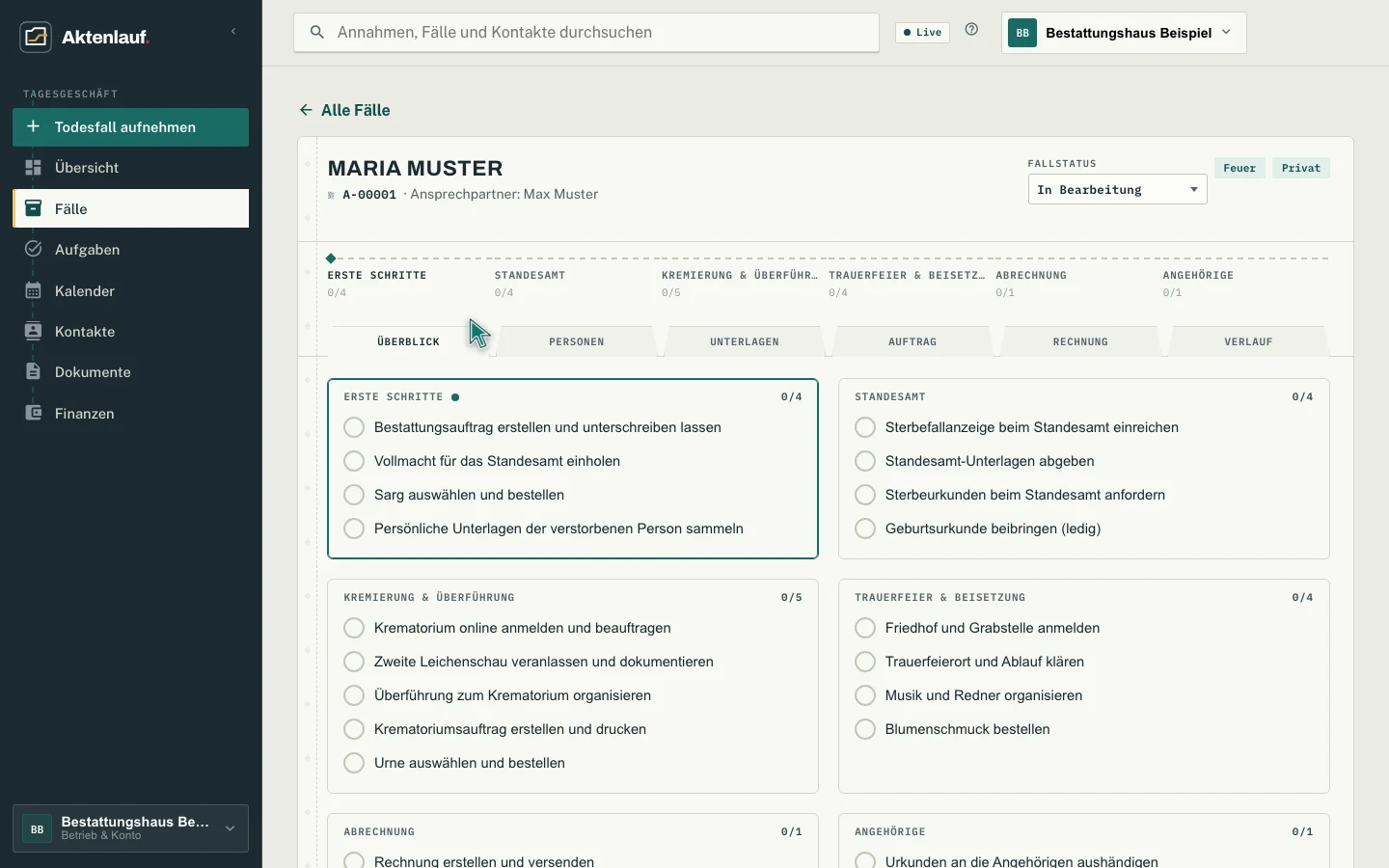Click the Finanzen wallet icon
The width and height of the screenshot is (1389, 868).
pyautogui.click(x=33, y=413)
